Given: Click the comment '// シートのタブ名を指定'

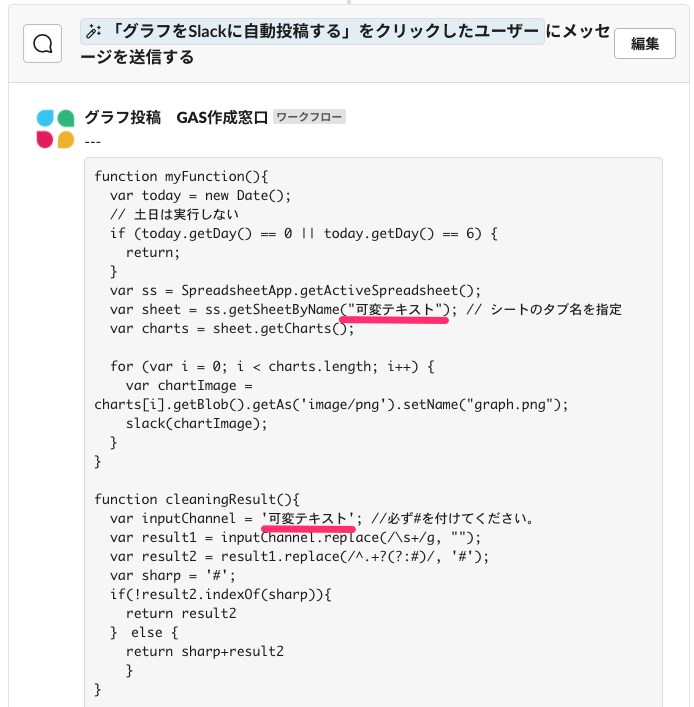Looking at the screenshot, I should (544, 310).
